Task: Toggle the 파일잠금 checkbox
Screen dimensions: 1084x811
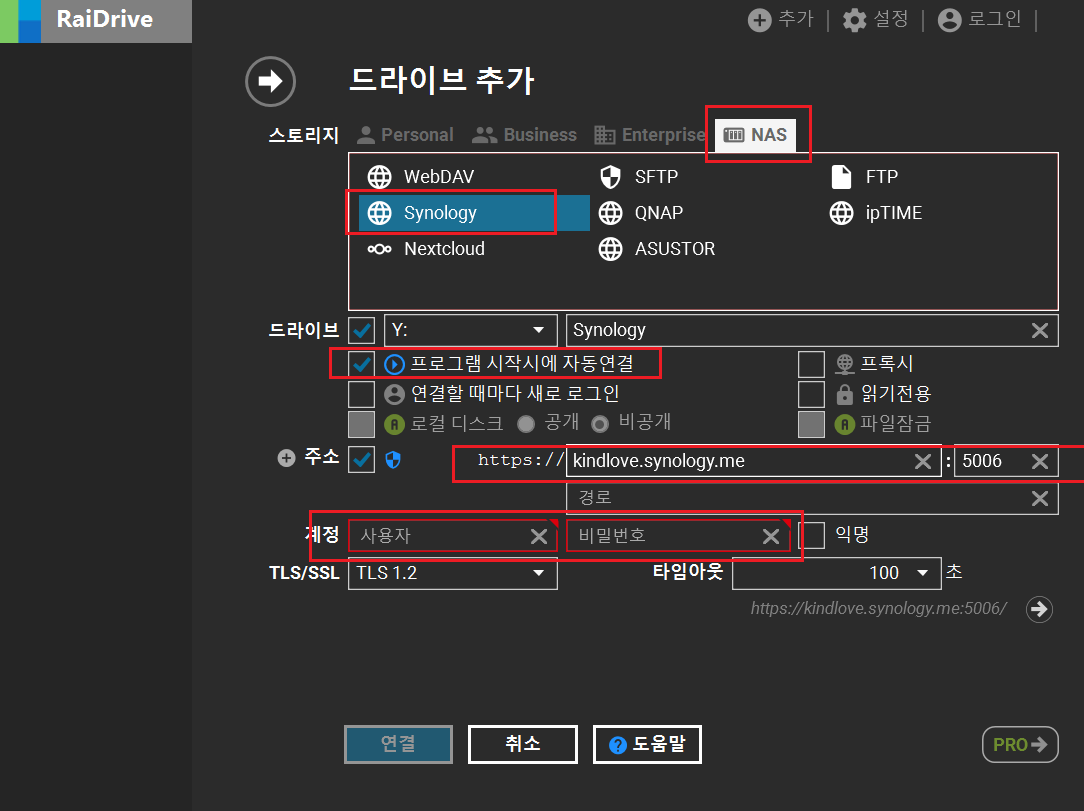Action: [811, 425]
